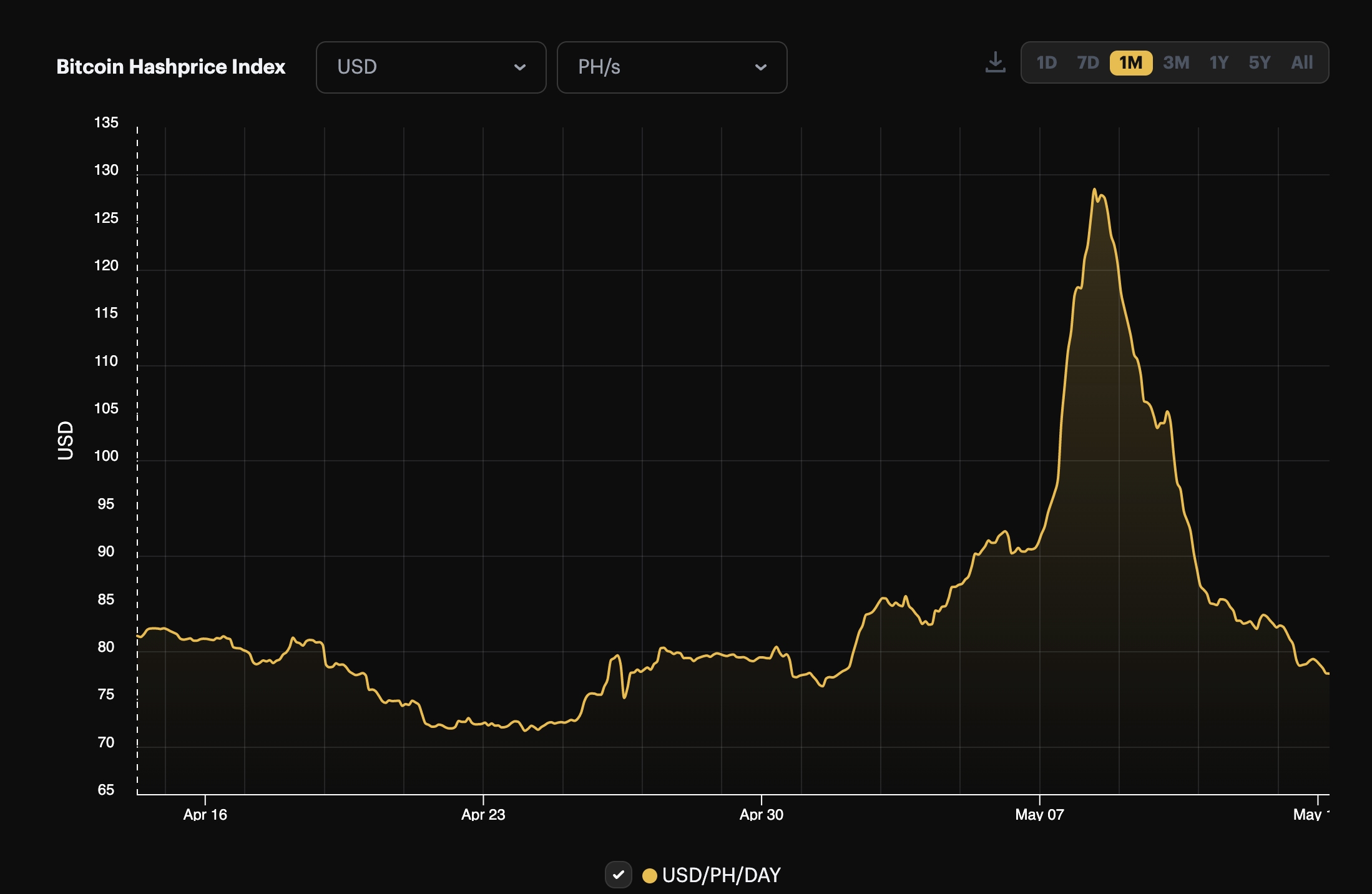Click the yellow USD/PH/DAY color dot

651,875
